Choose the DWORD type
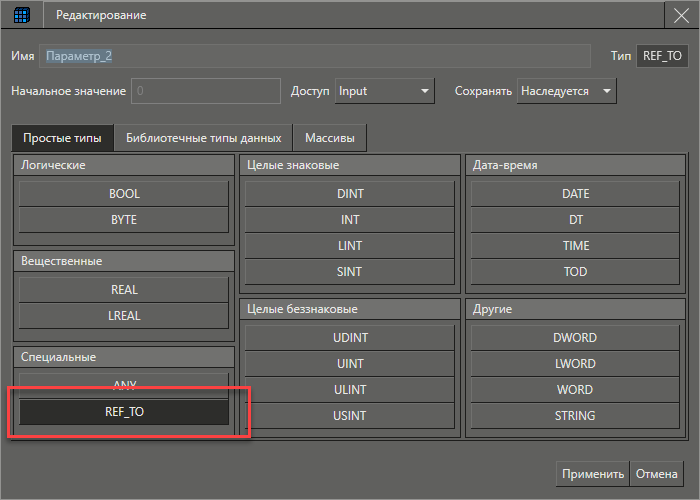This screenshot has width=700, height=500. (575, 337)
